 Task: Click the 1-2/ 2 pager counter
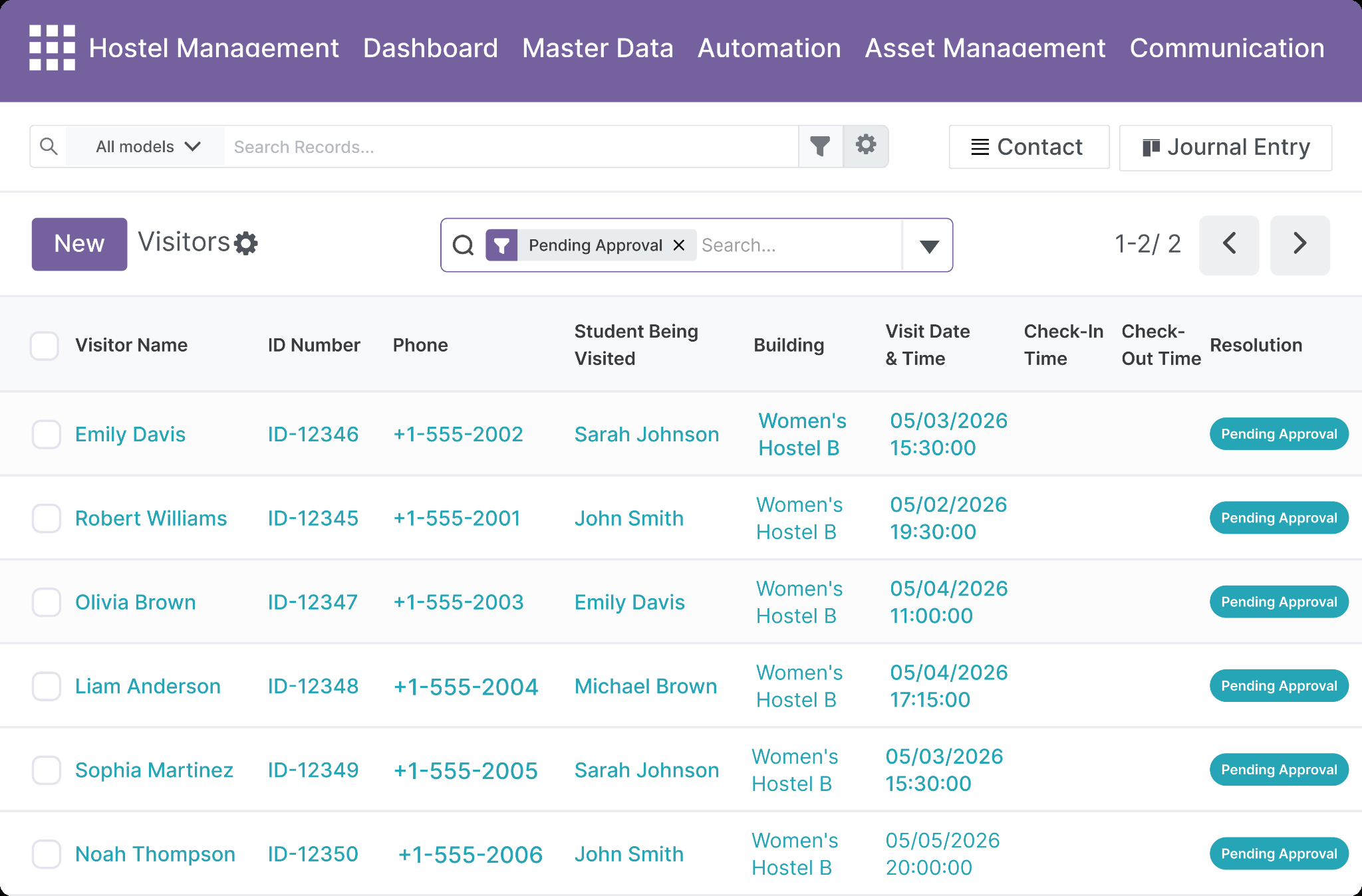(x=1148, y=244)
